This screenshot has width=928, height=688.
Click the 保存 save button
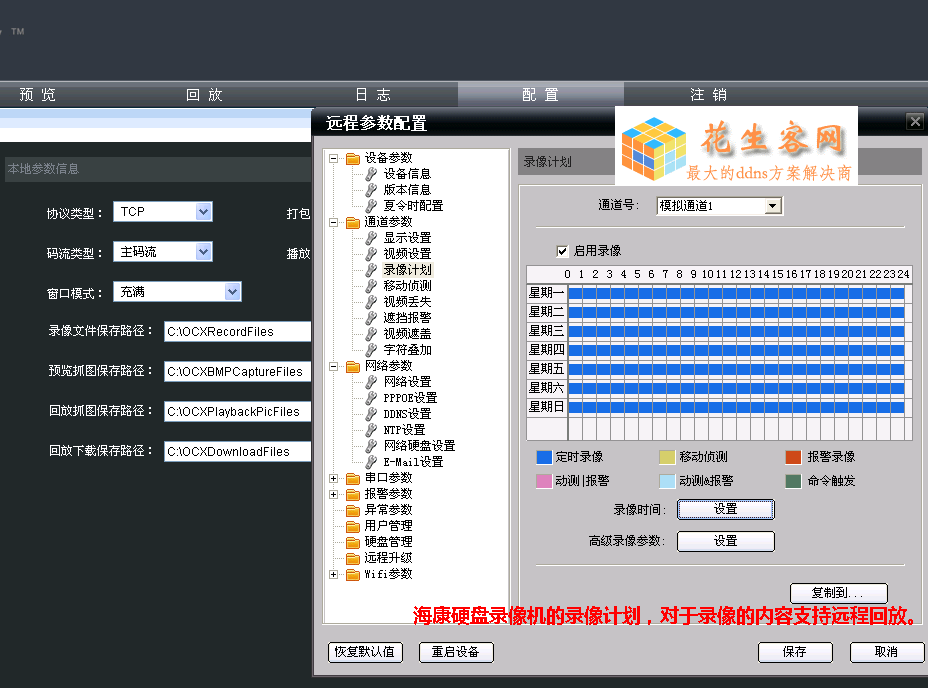[795, 652]
